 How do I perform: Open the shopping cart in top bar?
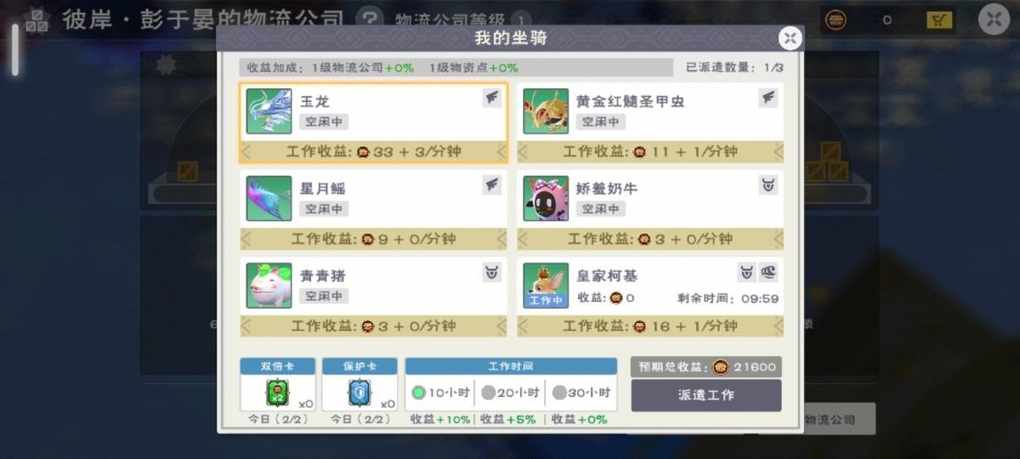pyautogui.click(x=939, y=20)
